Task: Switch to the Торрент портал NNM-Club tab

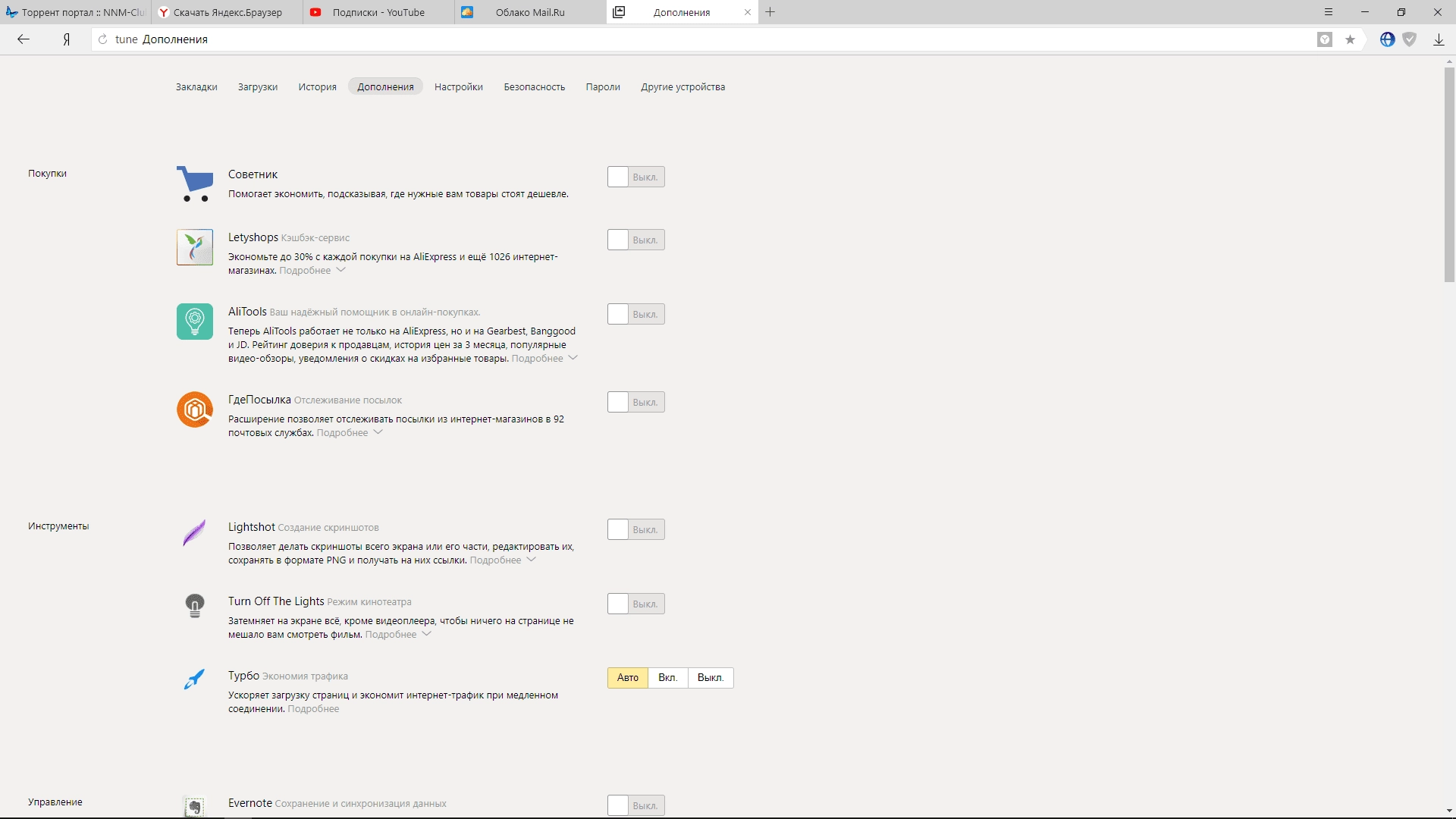Action: [x=76, y=12]
